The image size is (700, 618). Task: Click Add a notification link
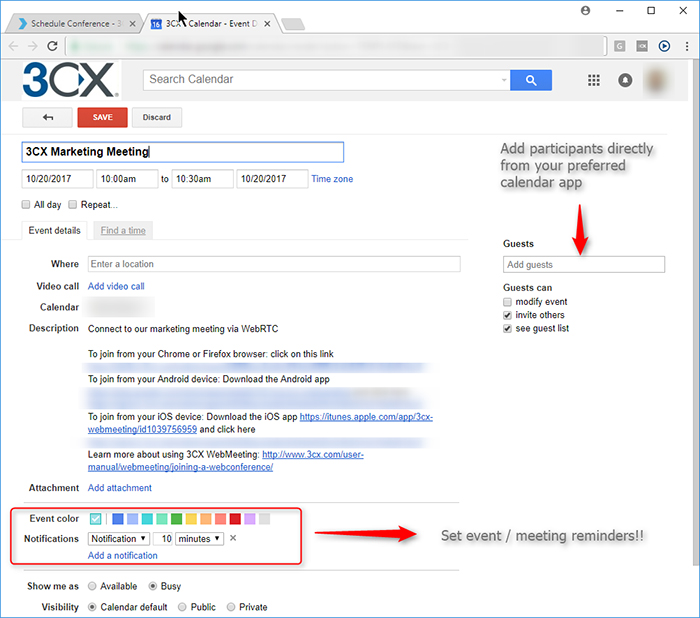pos(123,555)
